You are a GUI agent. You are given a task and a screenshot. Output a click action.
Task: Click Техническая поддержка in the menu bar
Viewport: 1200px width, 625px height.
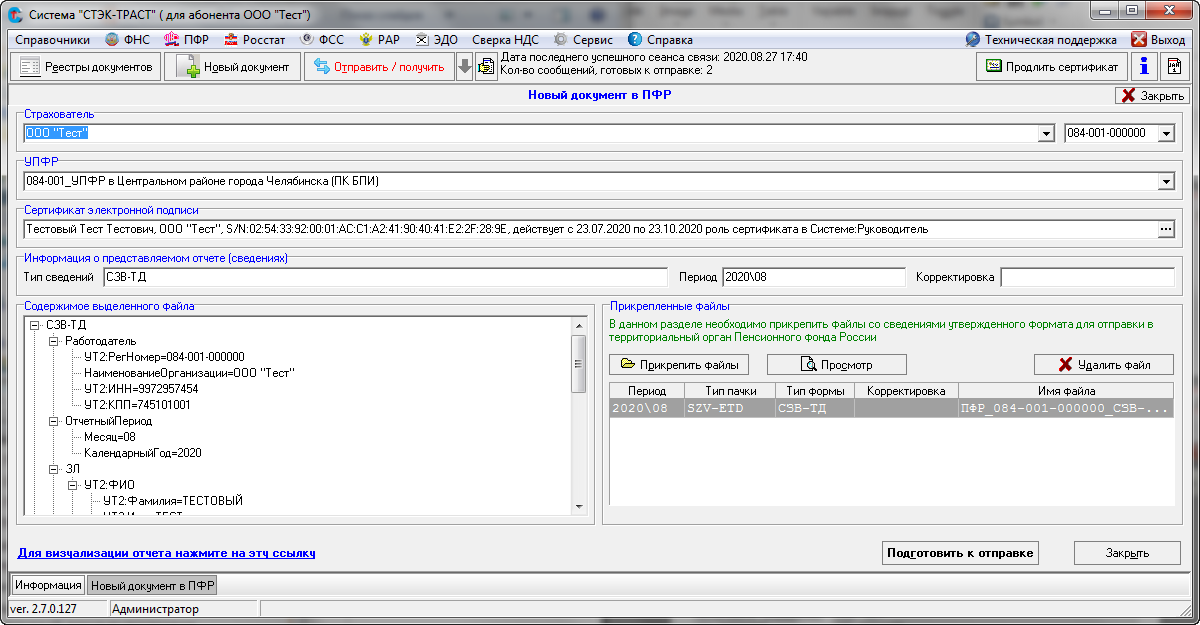1041,40
